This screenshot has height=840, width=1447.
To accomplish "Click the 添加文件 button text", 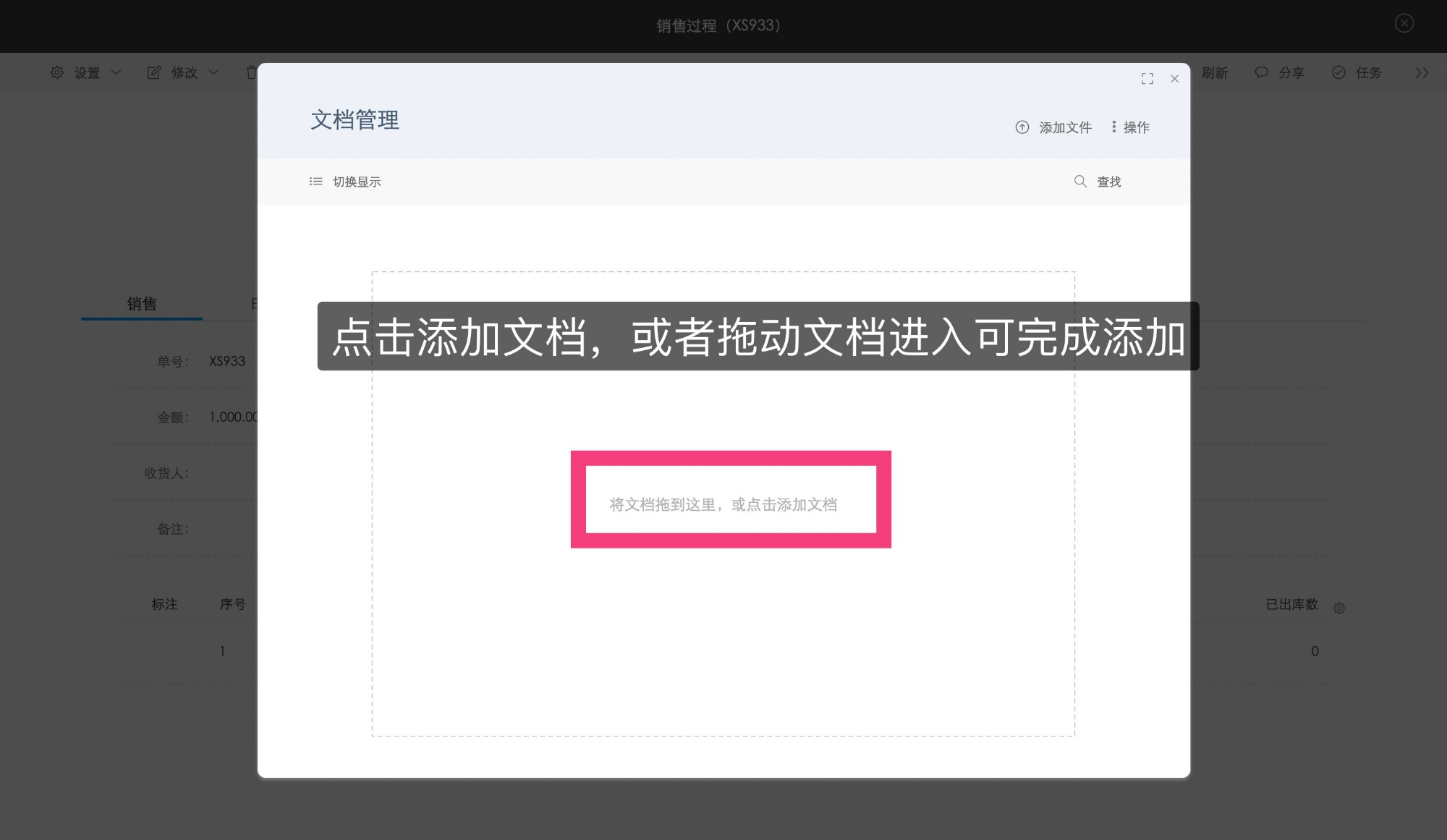I will [1065, 127].
